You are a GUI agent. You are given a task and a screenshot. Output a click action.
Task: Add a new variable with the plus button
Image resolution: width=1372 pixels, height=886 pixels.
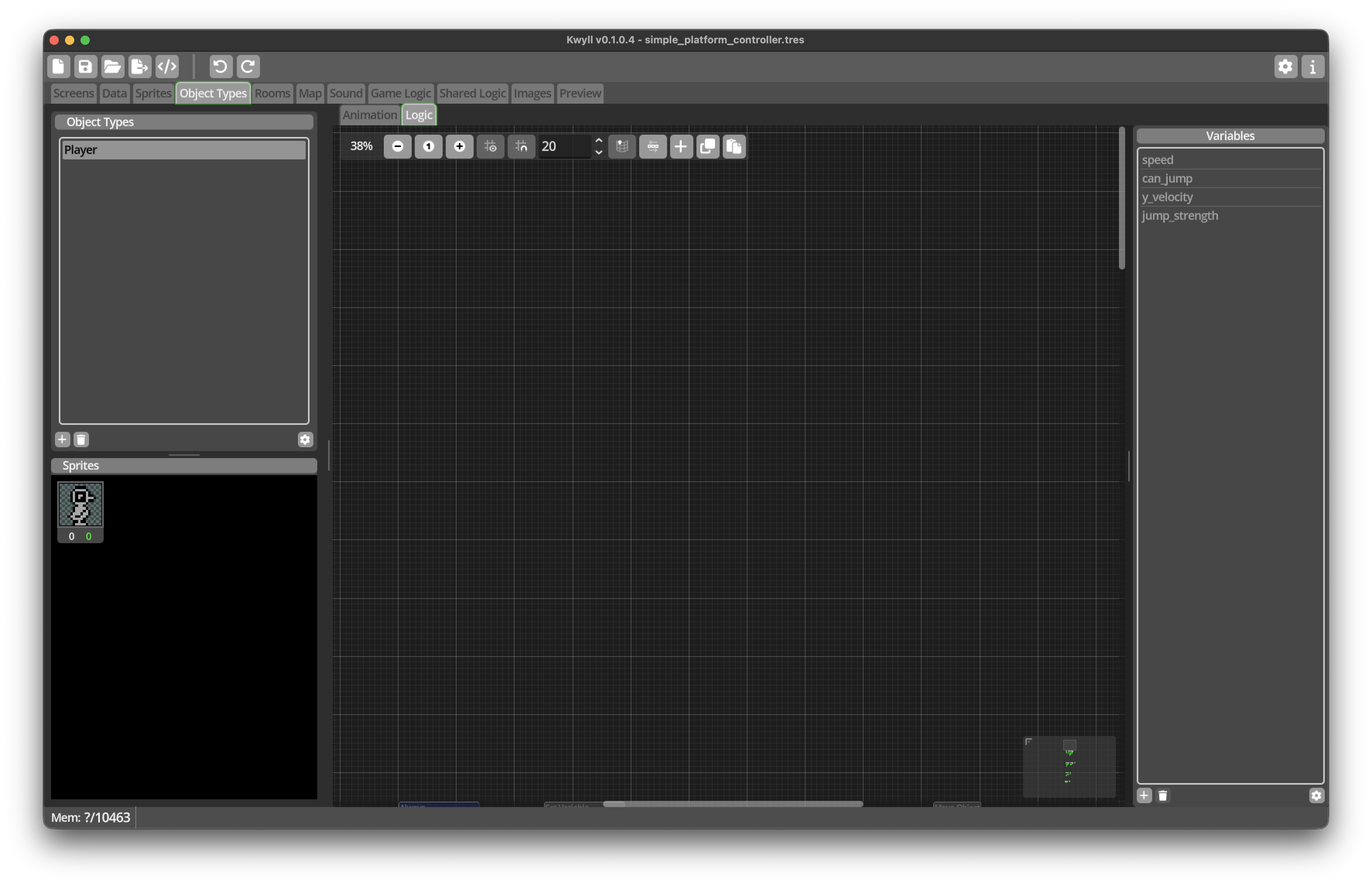[1144, 796]
